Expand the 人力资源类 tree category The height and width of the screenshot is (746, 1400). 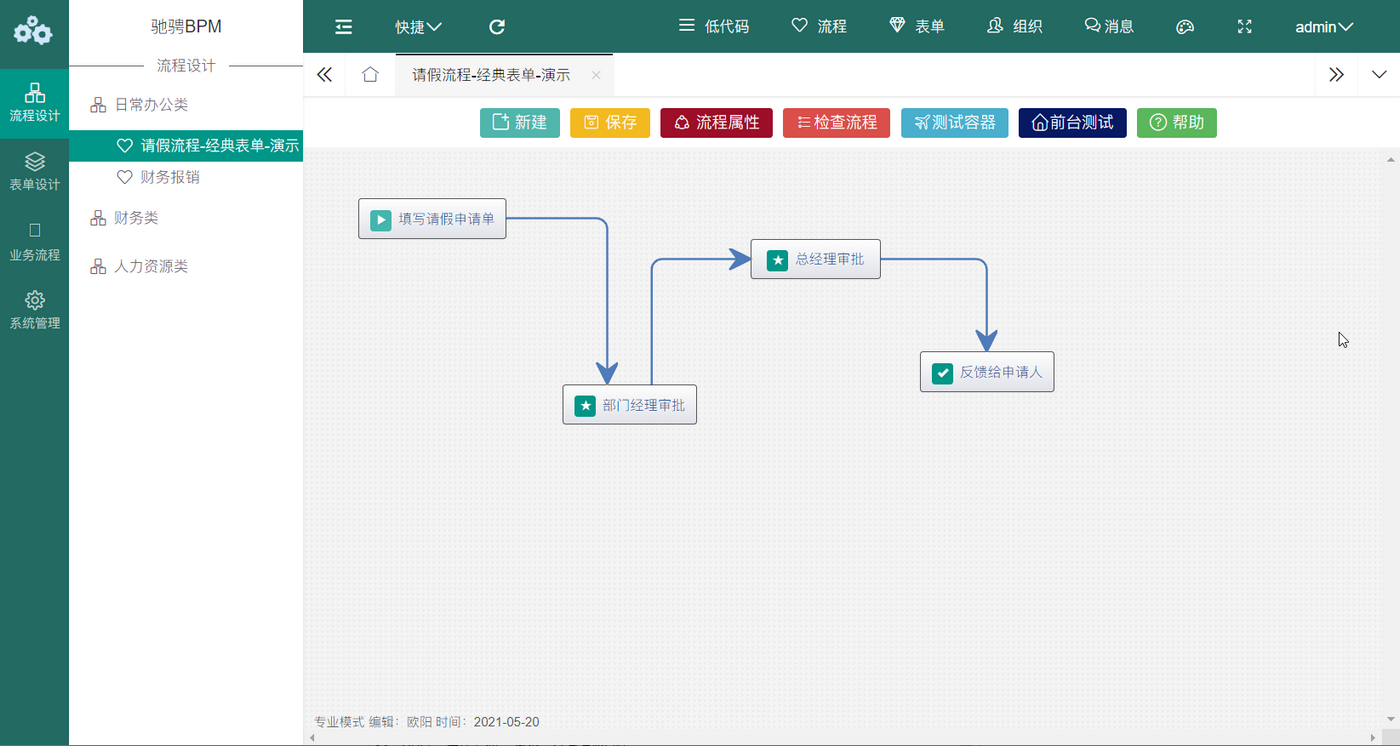click(x=139, y=267)
